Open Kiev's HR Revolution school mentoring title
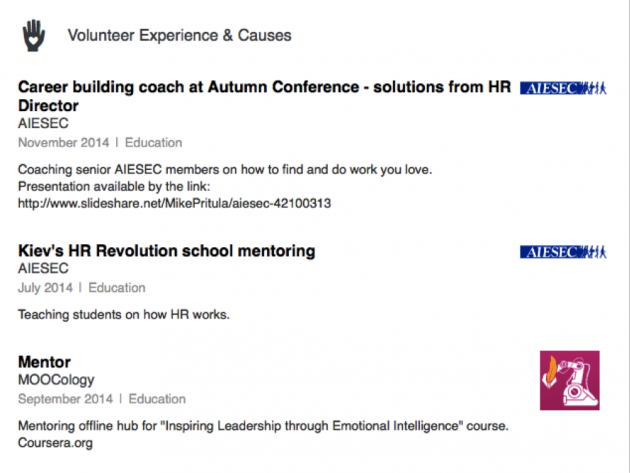Screen dimensions: 630x473 [166, 250]
